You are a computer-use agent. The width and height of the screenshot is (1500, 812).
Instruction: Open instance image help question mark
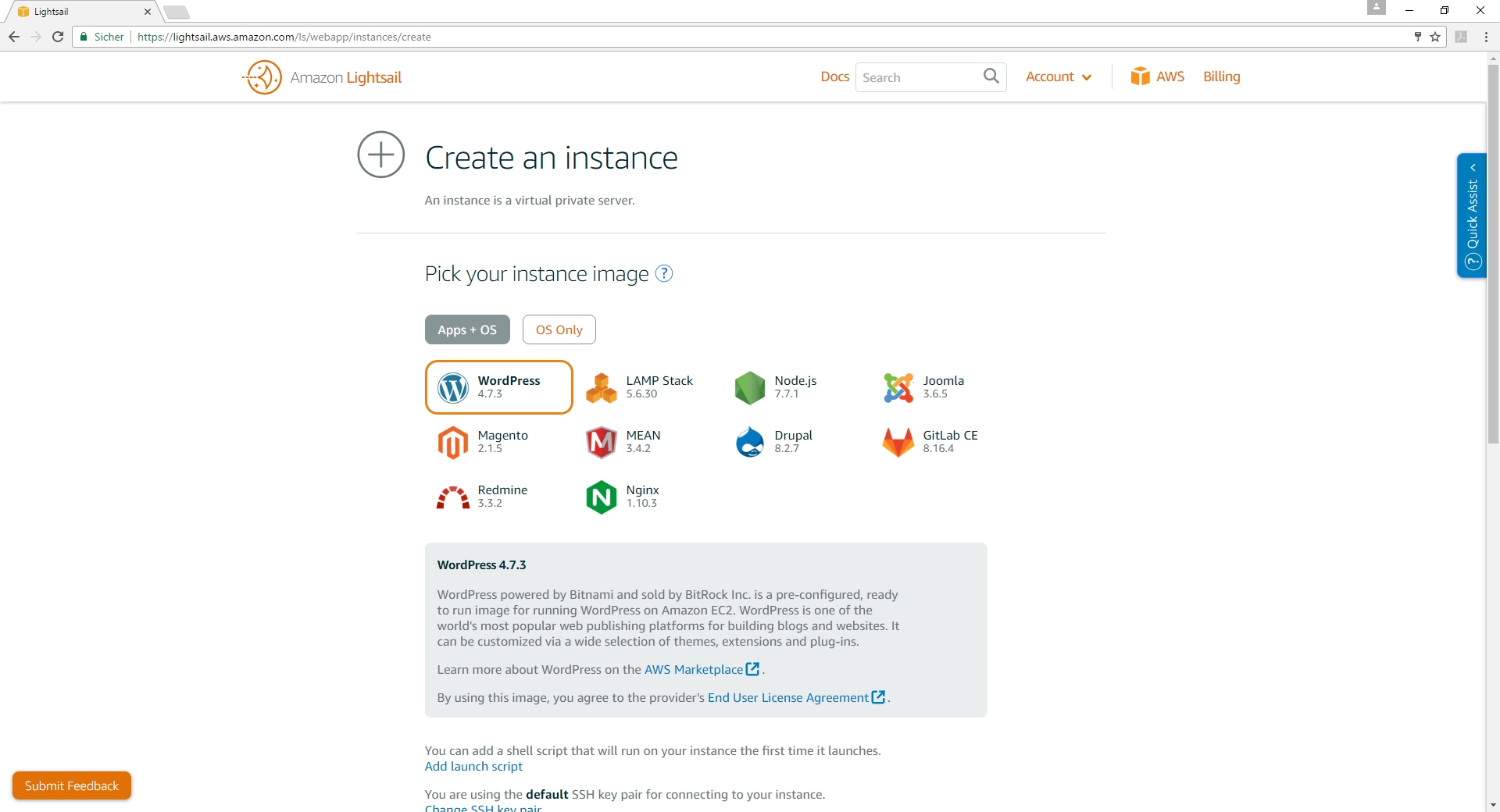[x=664, y=273]
